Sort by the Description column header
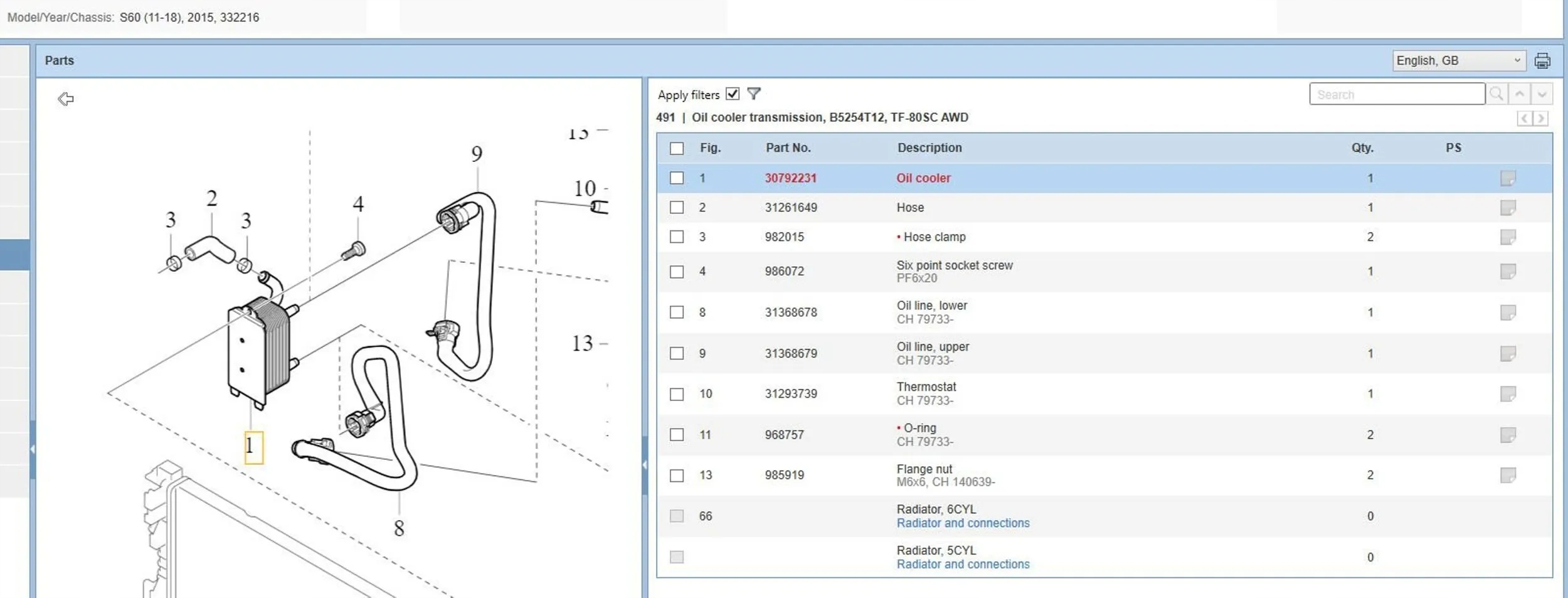Screen dimensions: 1568x598 930,148
